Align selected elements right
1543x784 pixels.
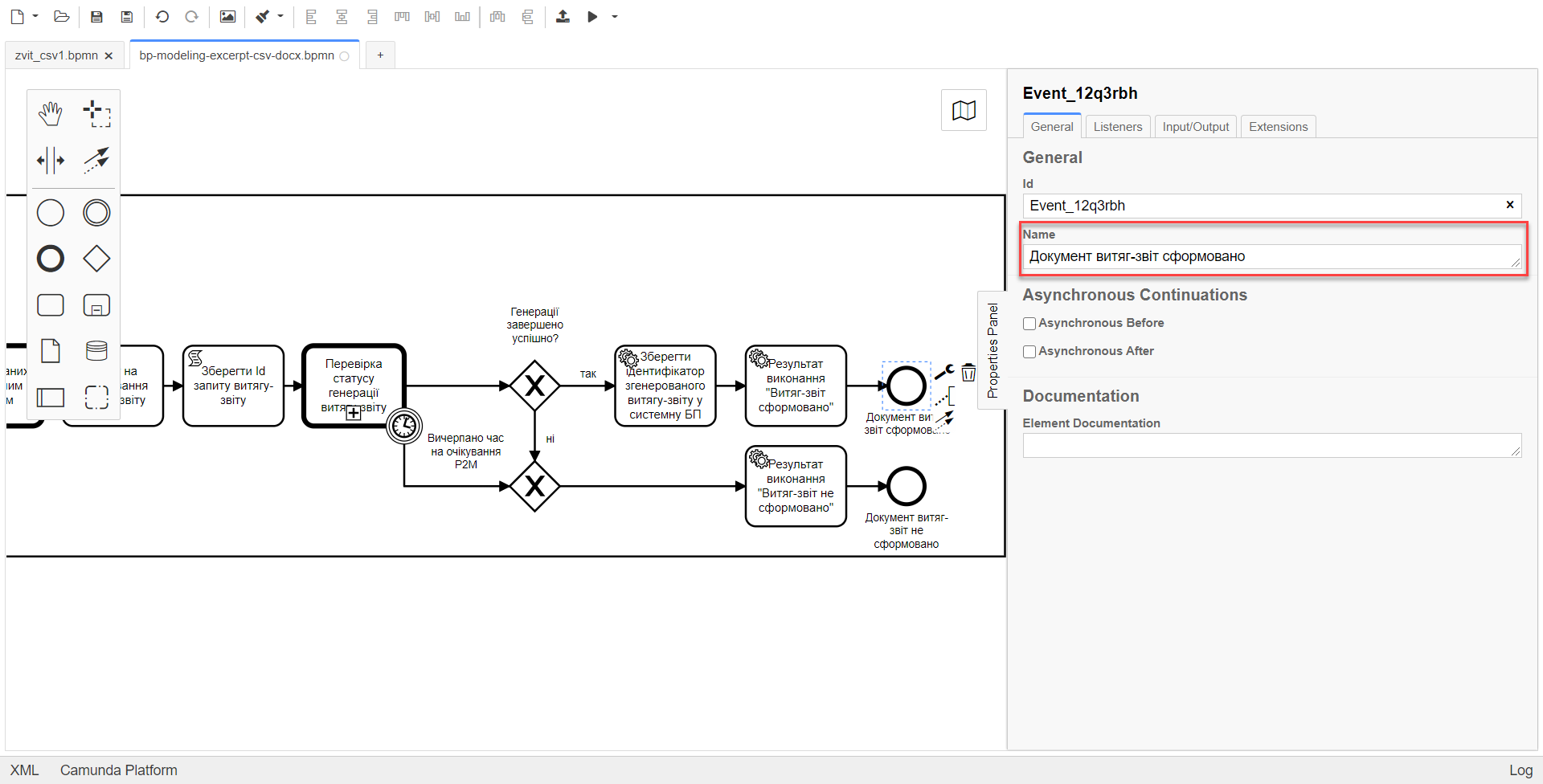click(x=371, y=16)
